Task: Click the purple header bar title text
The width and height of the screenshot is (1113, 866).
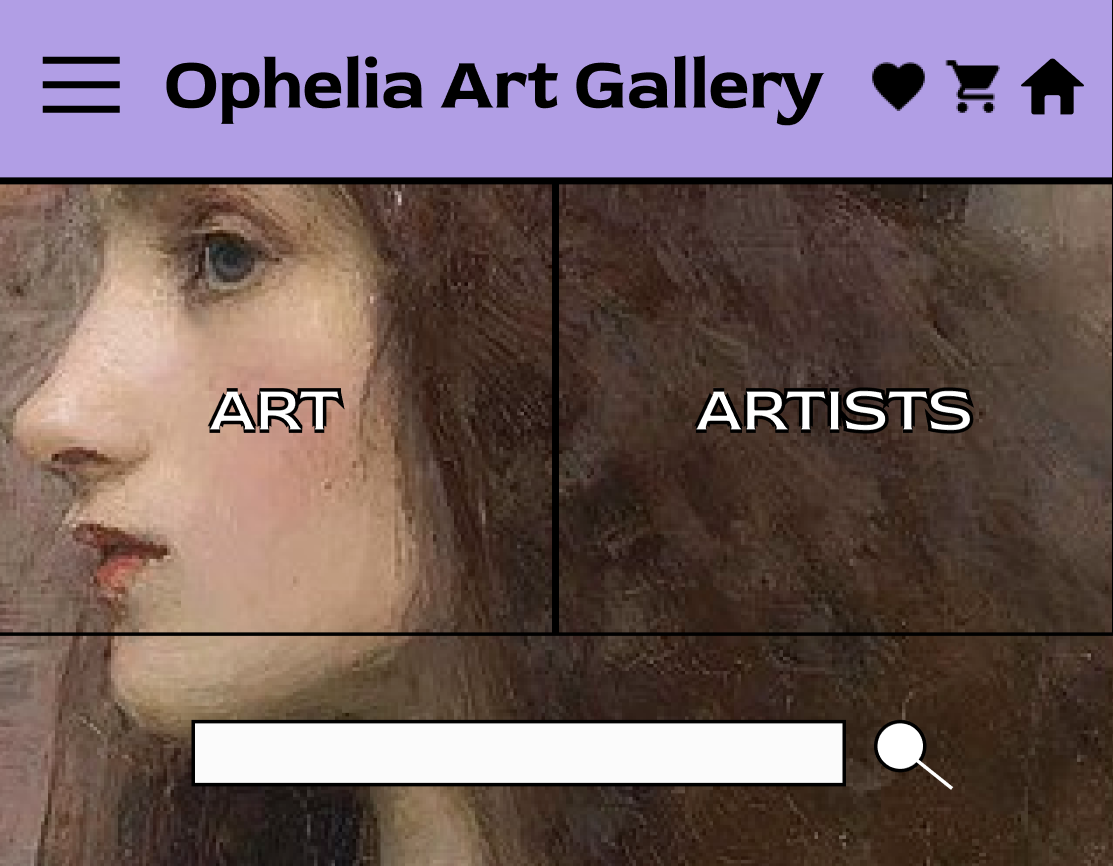Action: (x=493, y=87)
